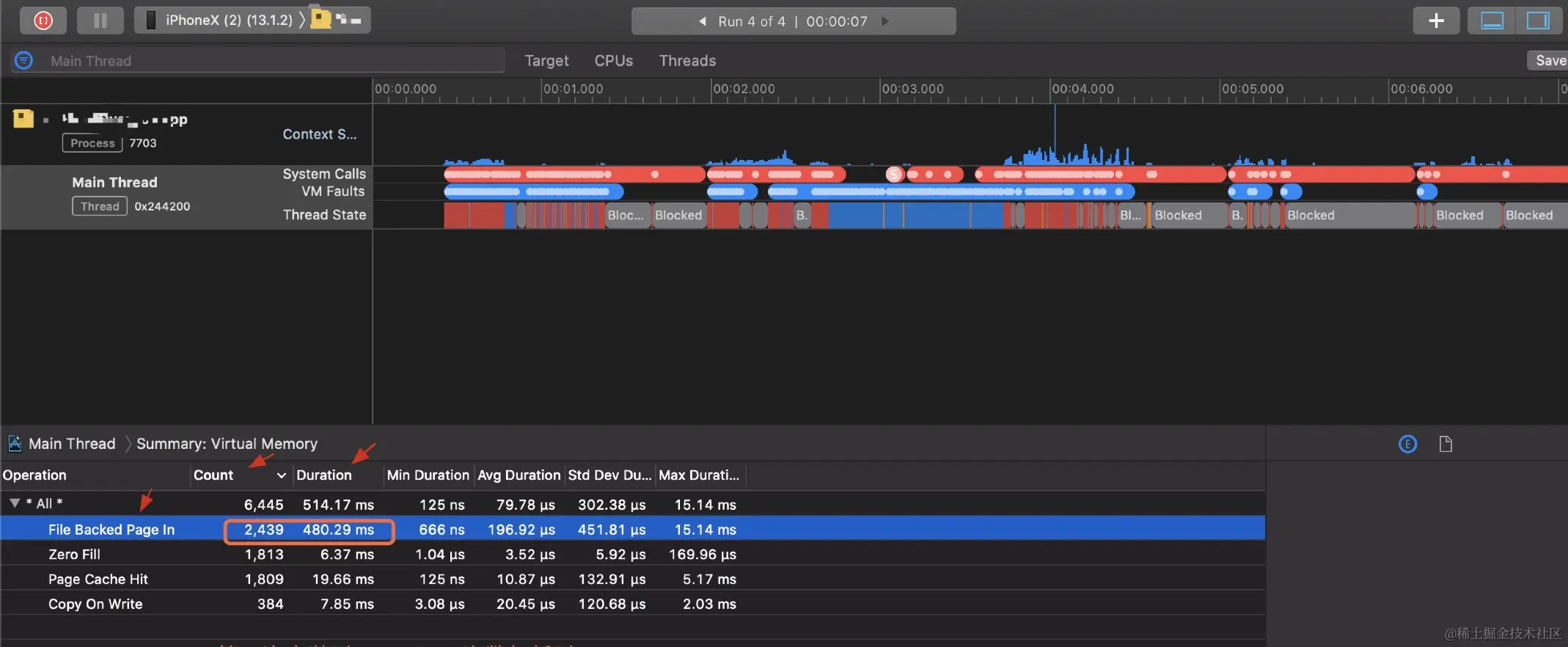Click the thread icon in breadcrumb bar
Screen dimensions: 1568x647
pyautogui.click(x=15, y=444)
